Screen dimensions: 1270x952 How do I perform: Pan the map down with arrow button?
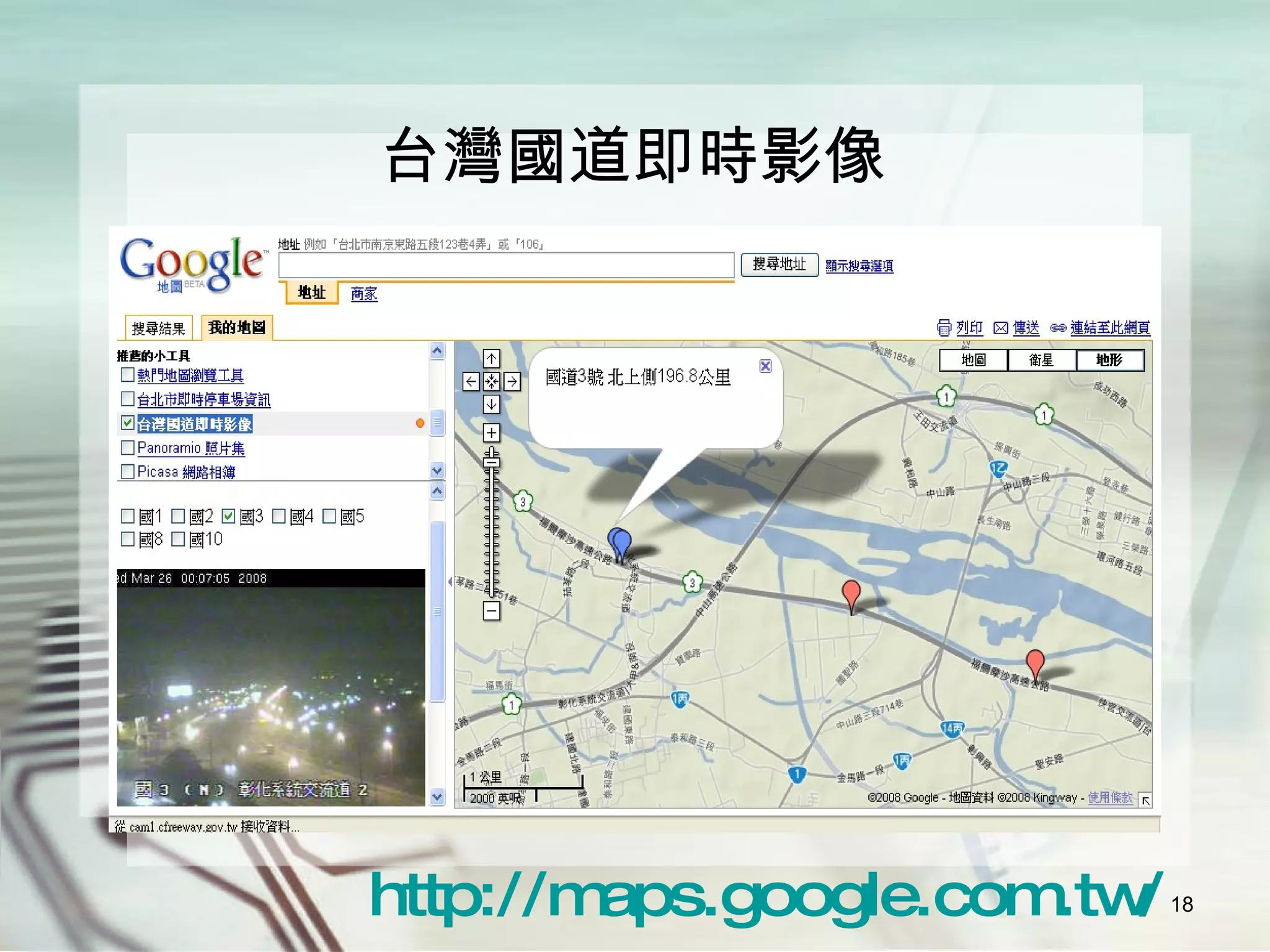point(491,404)
